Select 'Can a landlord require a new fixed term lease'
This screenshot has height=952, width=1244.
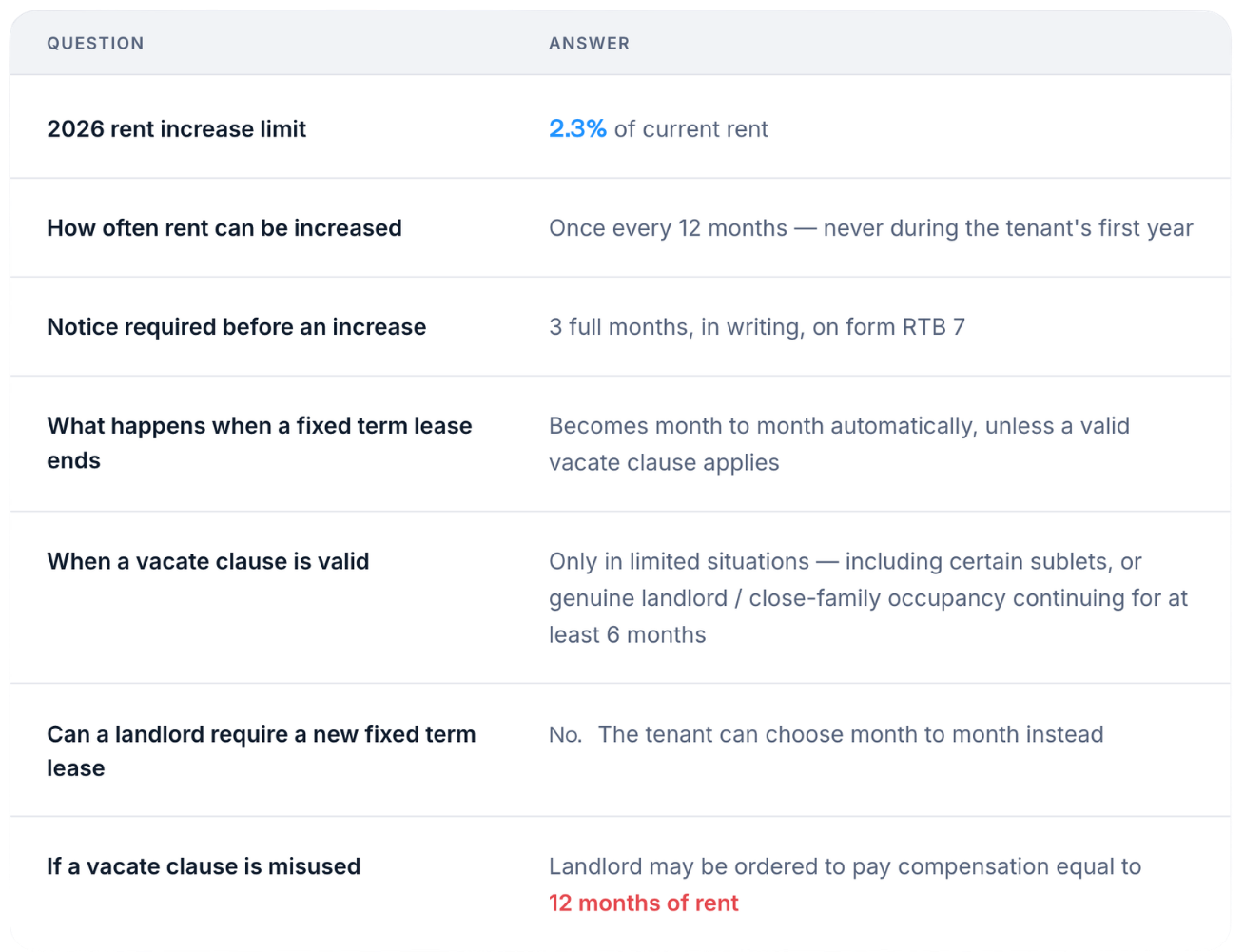coord(261,751)
